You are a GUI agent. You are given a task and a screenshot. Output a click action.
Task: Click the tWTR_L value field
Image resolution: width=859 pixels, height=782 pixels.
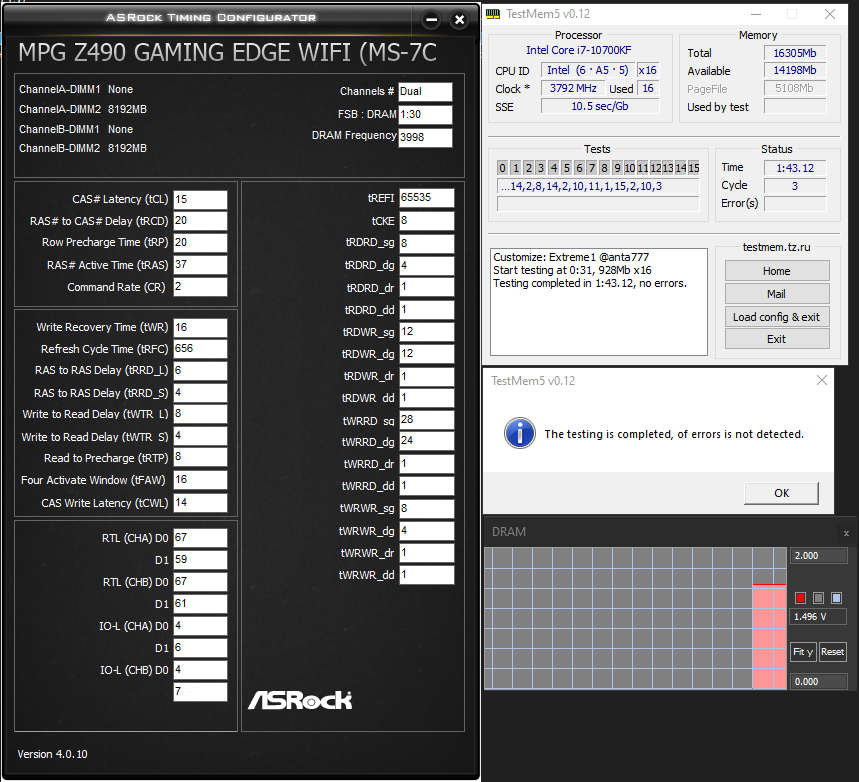tap(201, 414)
